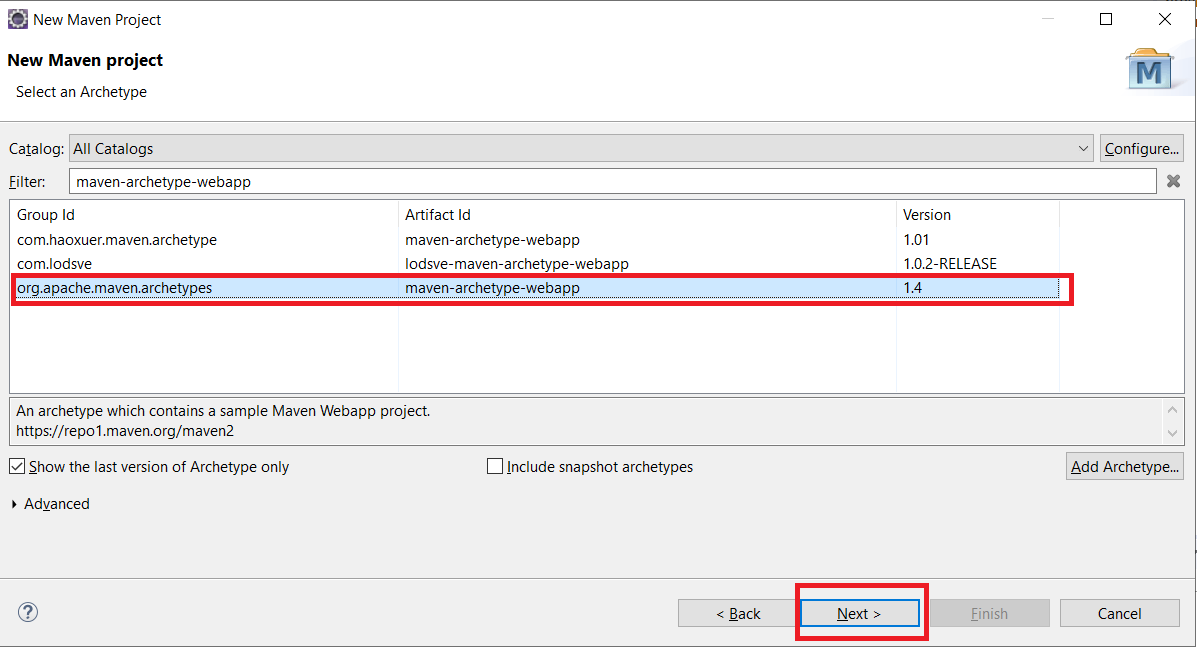Close the New Maven Project dialog

[1165, 19]
